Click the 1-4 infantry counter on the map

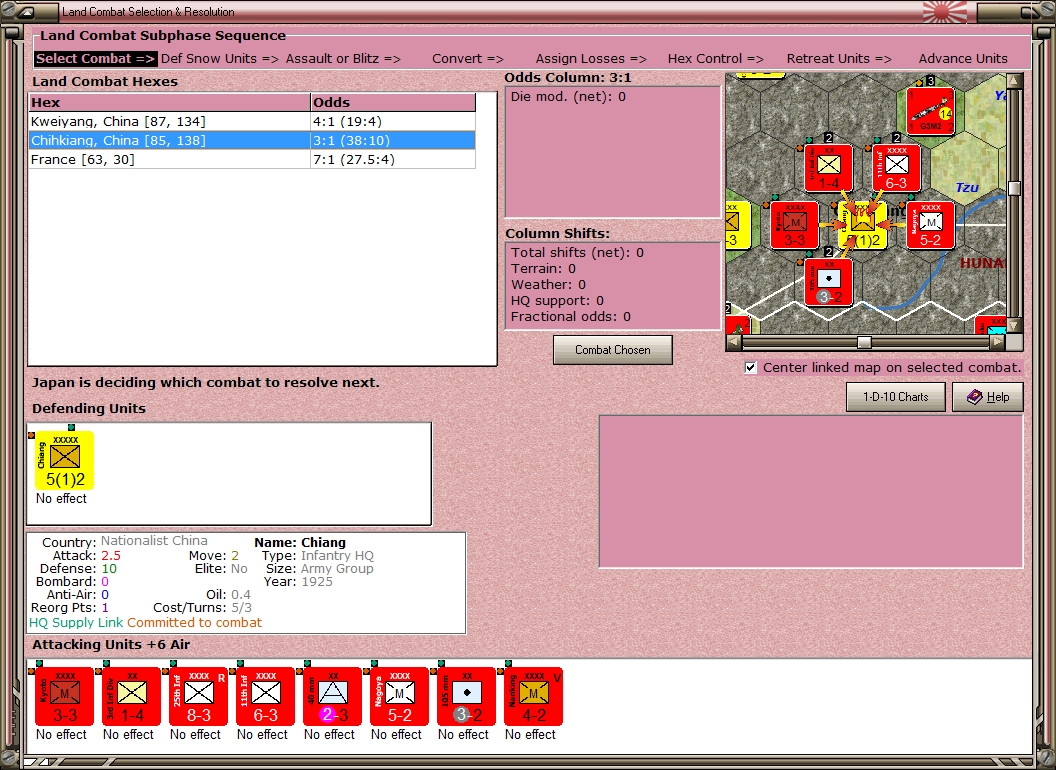(828, 168)
